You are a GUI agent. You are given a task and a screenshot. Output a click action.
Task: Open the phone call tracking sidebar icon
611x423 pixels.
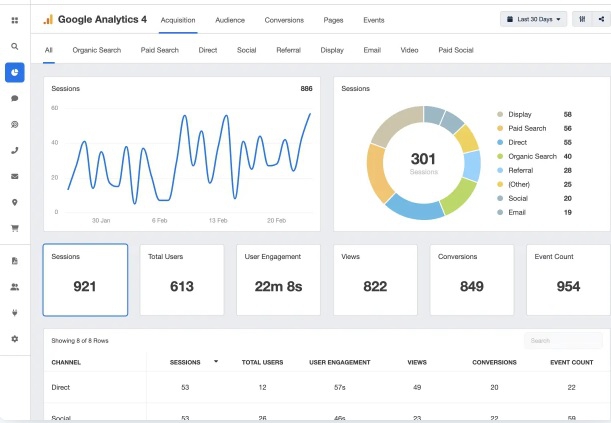[15, 150]
